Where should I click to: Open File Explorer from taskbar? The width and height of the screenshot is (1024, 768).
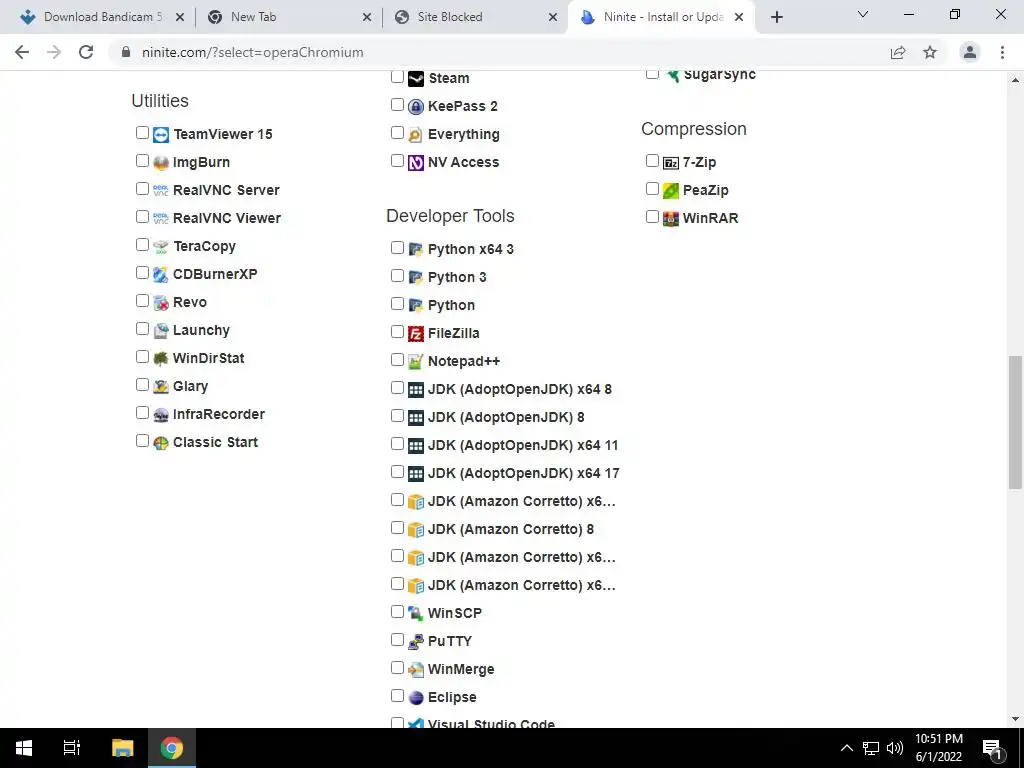point(122,748)
